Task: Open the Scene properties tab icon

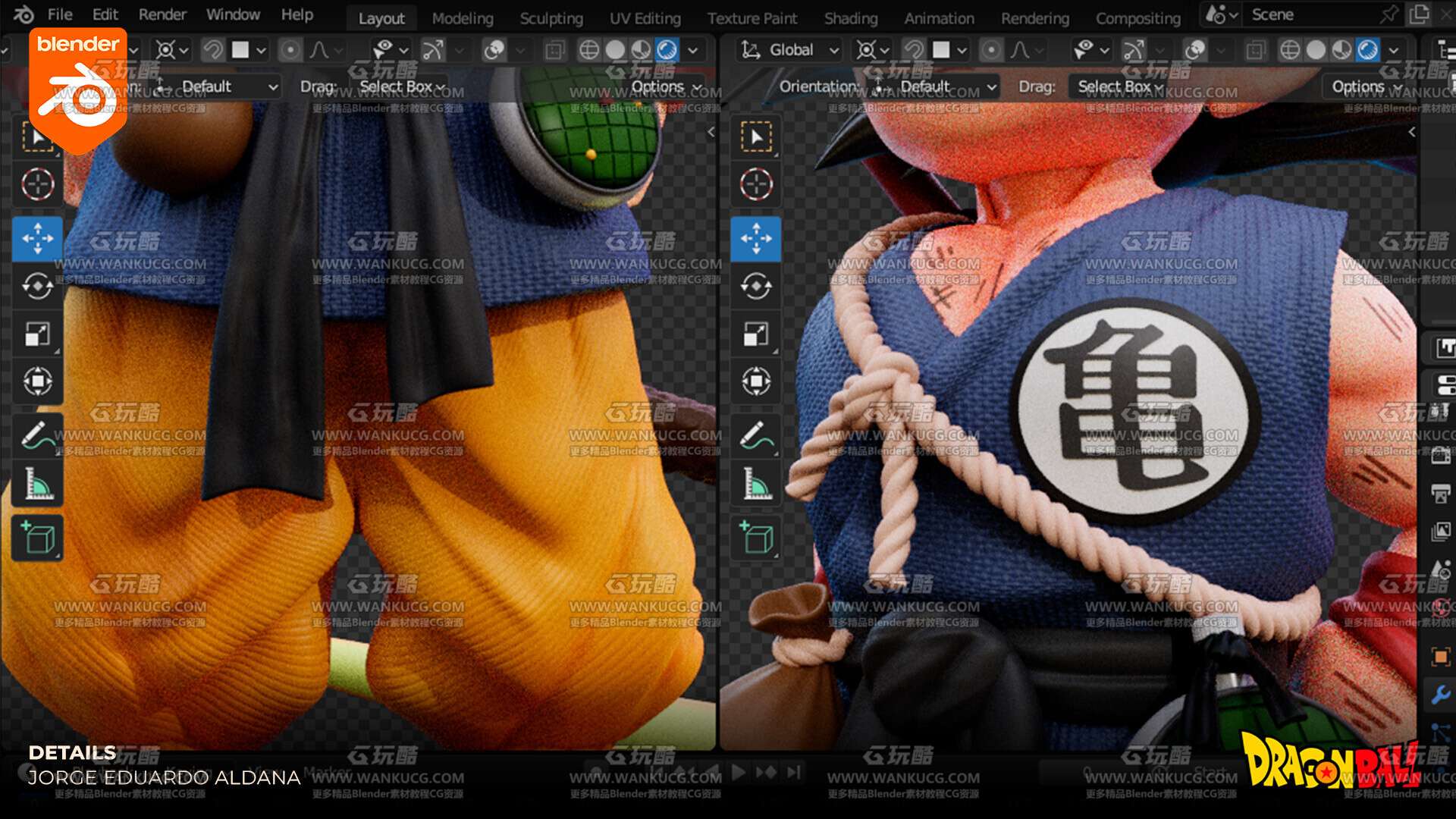Action: click(1440, 570)
